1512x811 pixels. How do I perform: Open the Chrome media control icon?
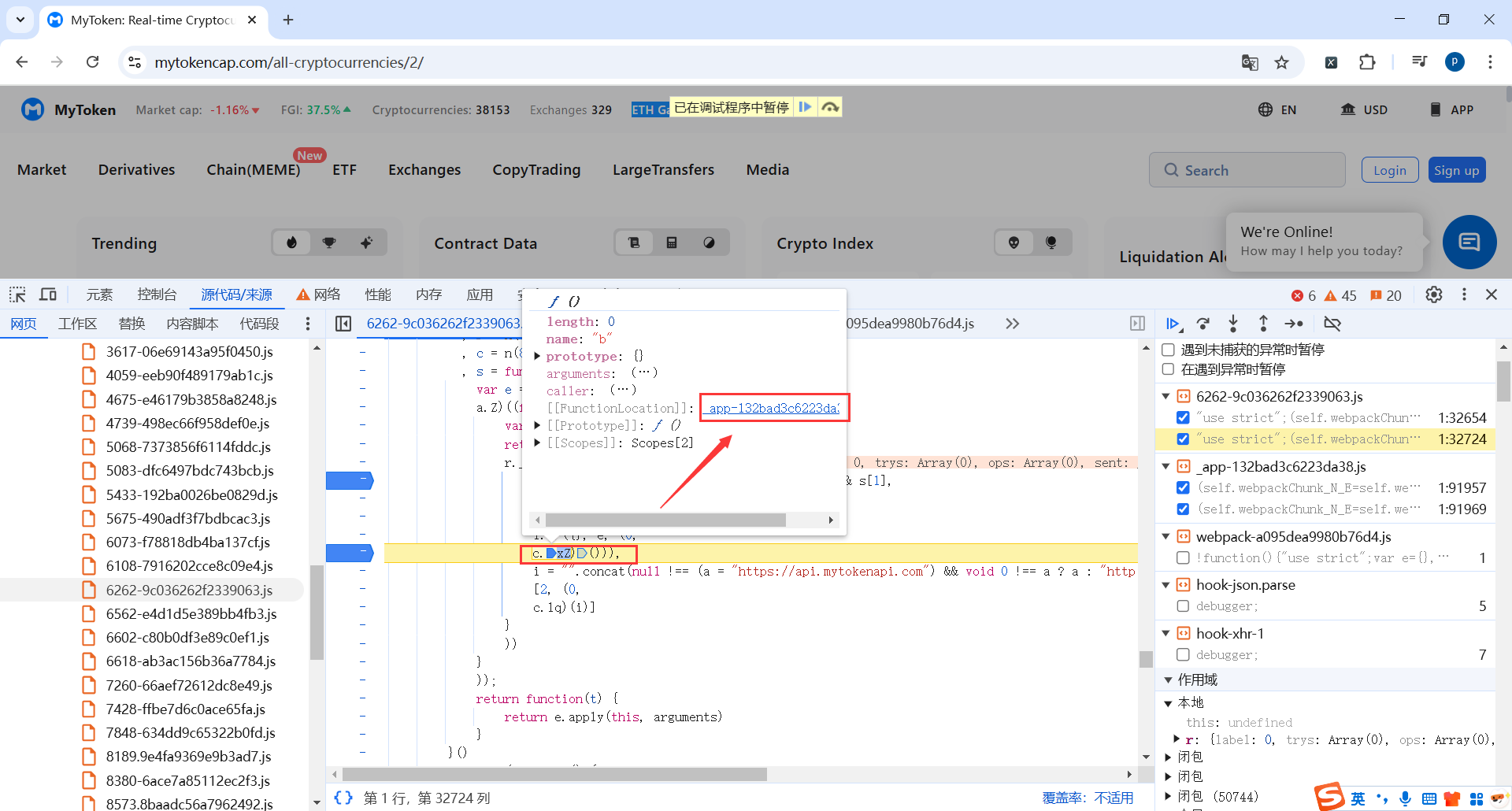click(x=1419, y=62)
